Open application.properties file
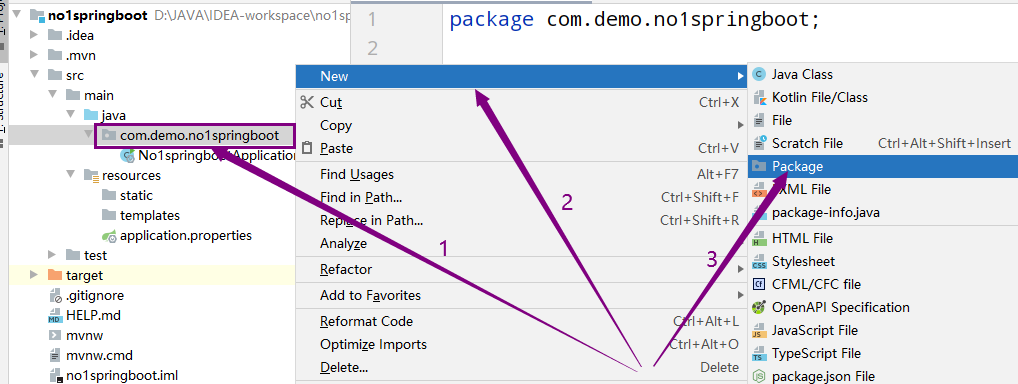The height and width of the screenshot is (384, 1018). (x=186, y=236)
